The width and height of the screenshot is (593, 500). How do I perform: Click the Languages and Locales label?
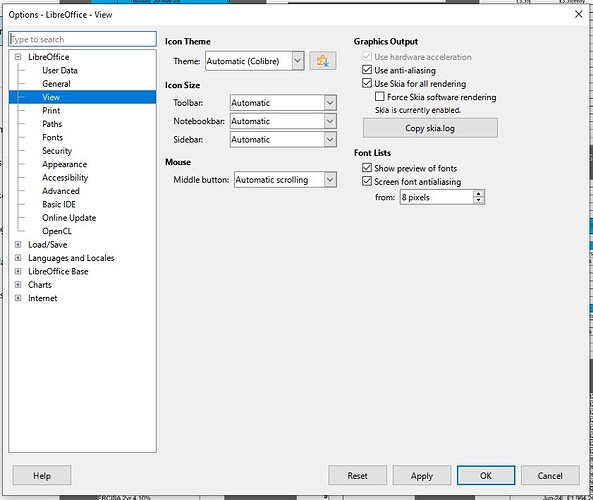(x=71, y=258)
